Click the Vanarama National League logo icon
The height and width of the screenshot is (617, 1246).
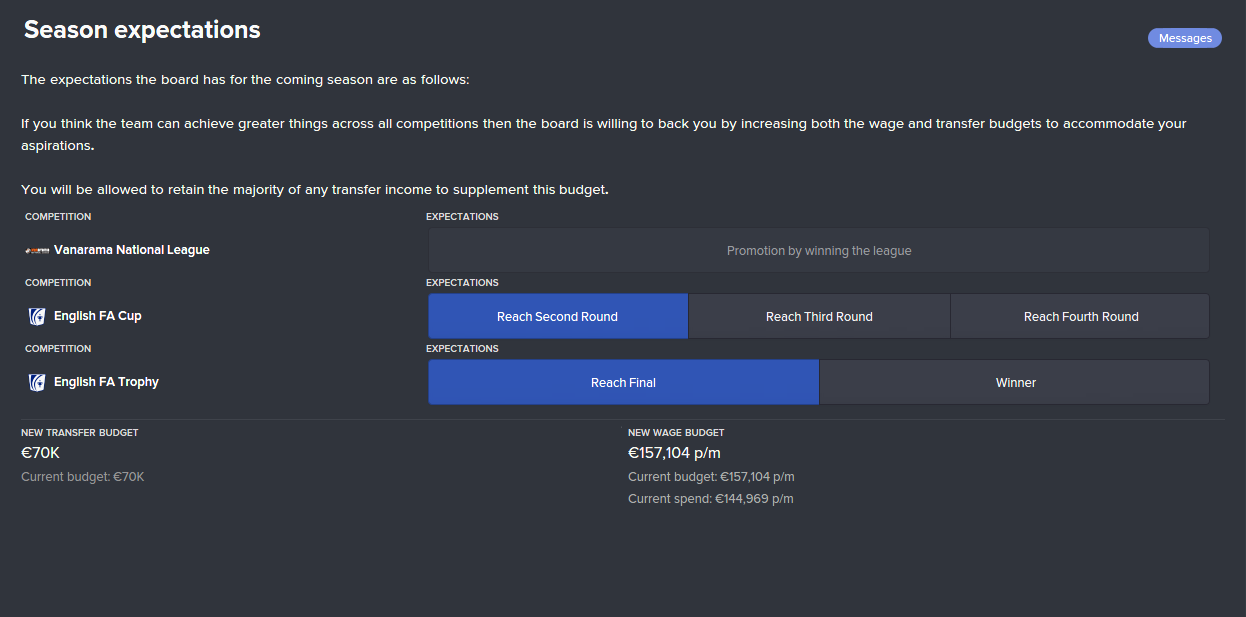click(37, 250)
